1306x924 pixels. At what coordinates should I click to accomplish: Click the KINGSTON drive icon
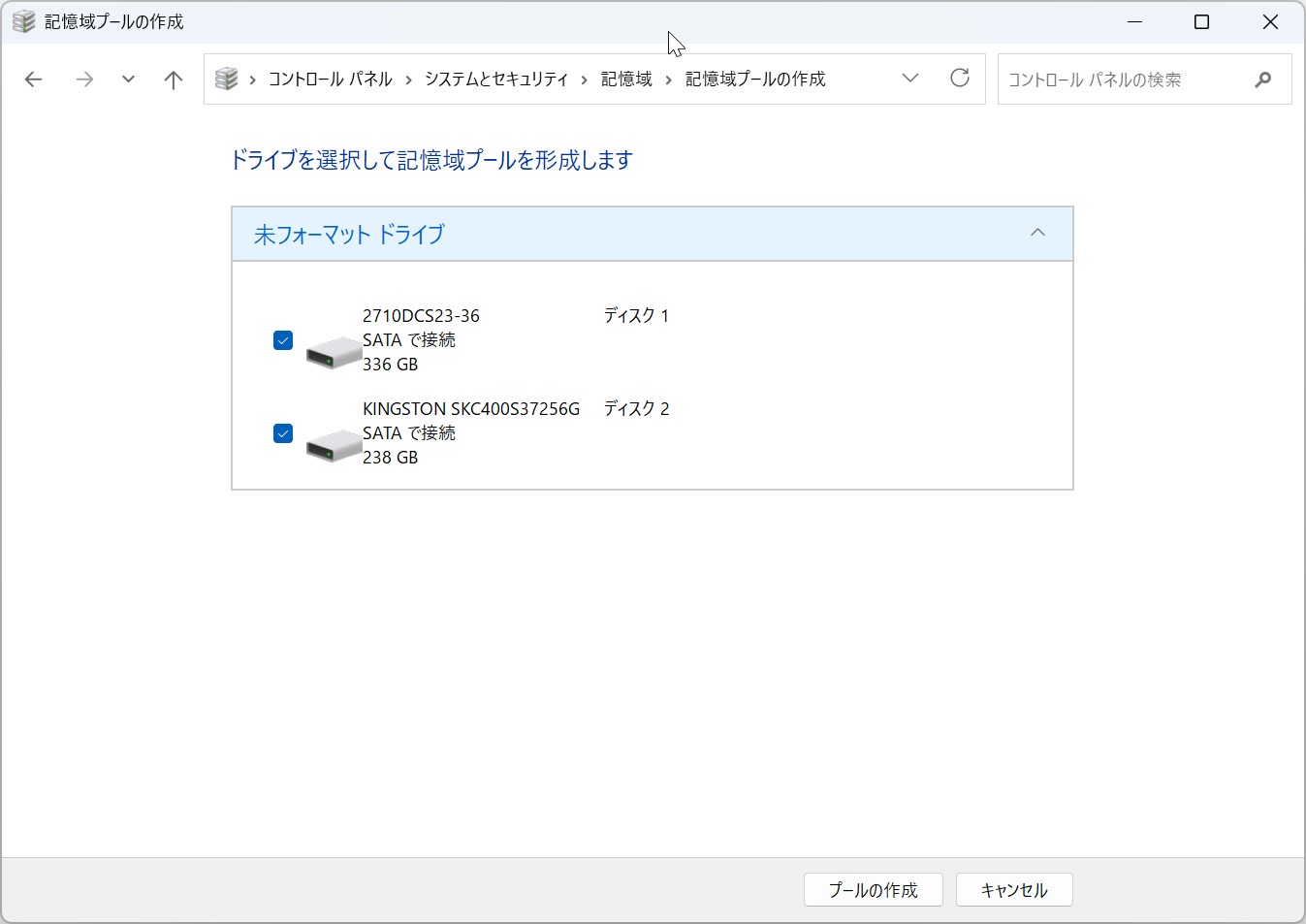(334, 445)
